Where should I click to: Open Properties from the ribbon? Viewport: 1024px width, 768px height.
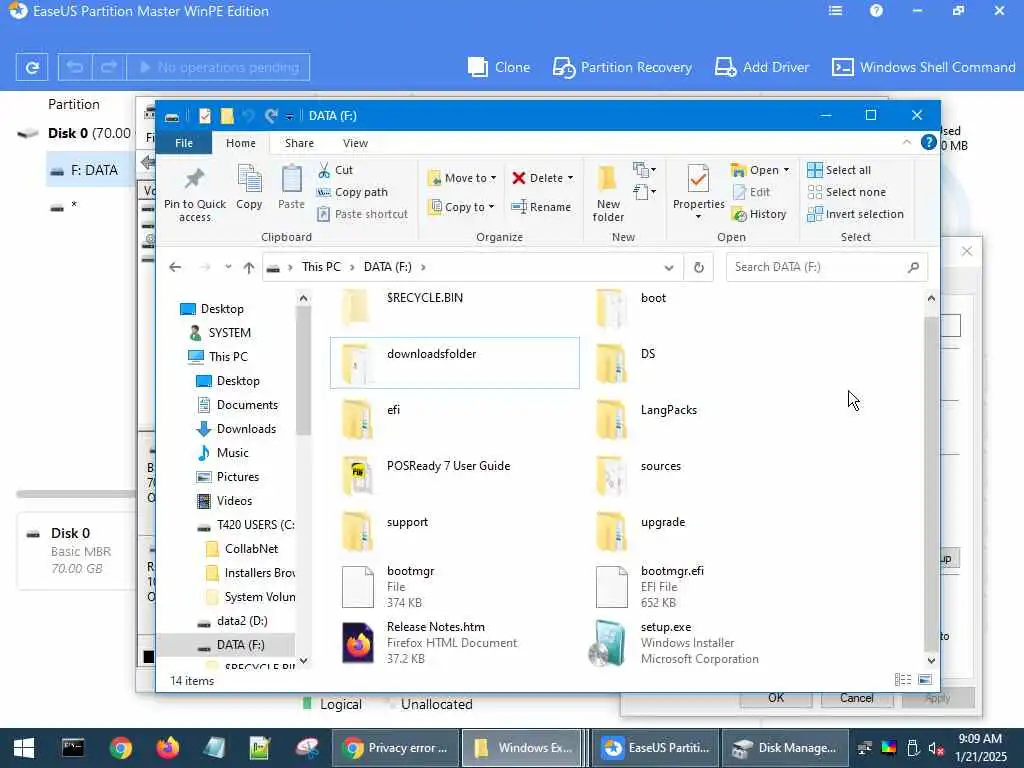coord(698,191)
